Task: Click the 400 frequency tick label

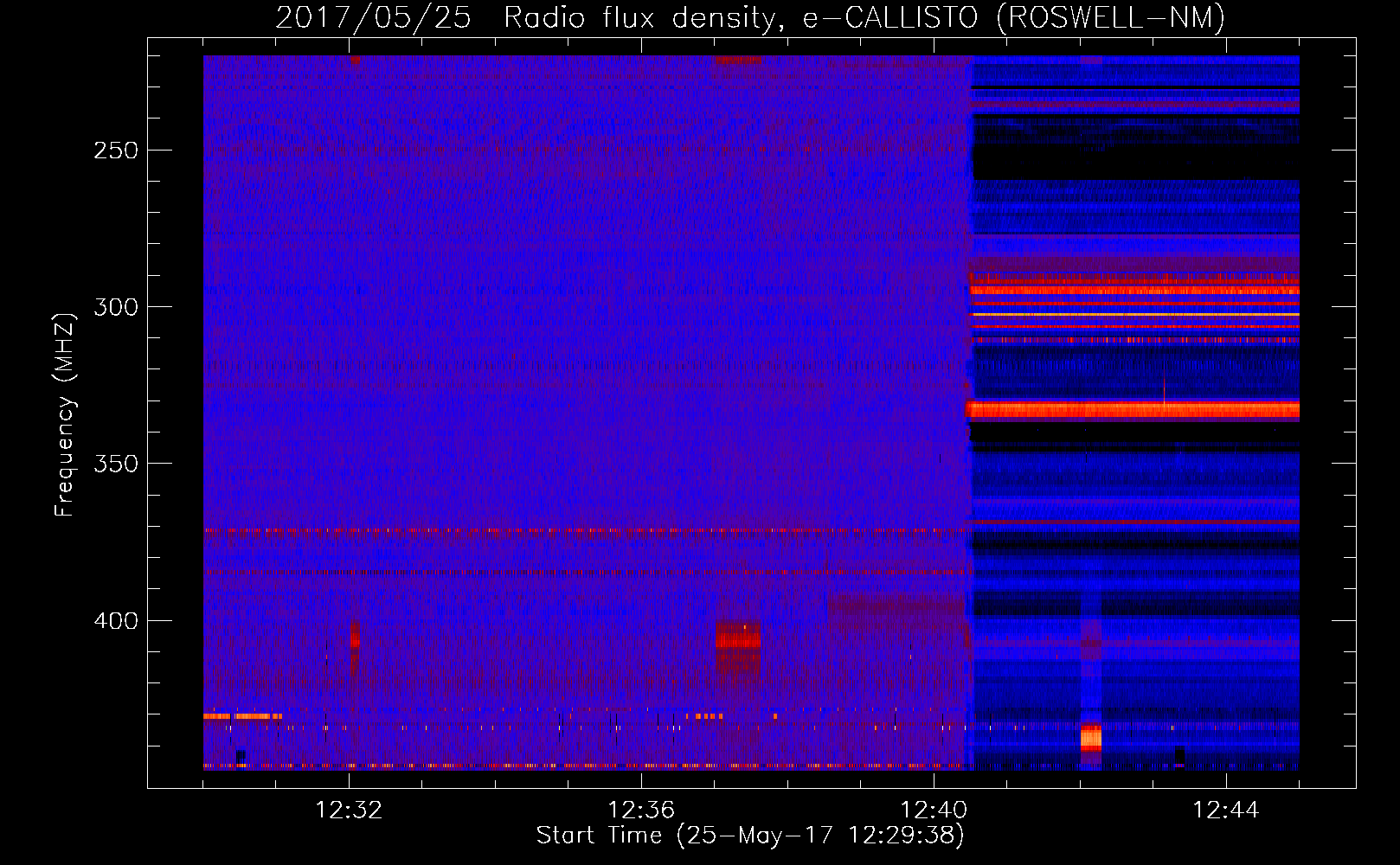Action: click(116, 621)
